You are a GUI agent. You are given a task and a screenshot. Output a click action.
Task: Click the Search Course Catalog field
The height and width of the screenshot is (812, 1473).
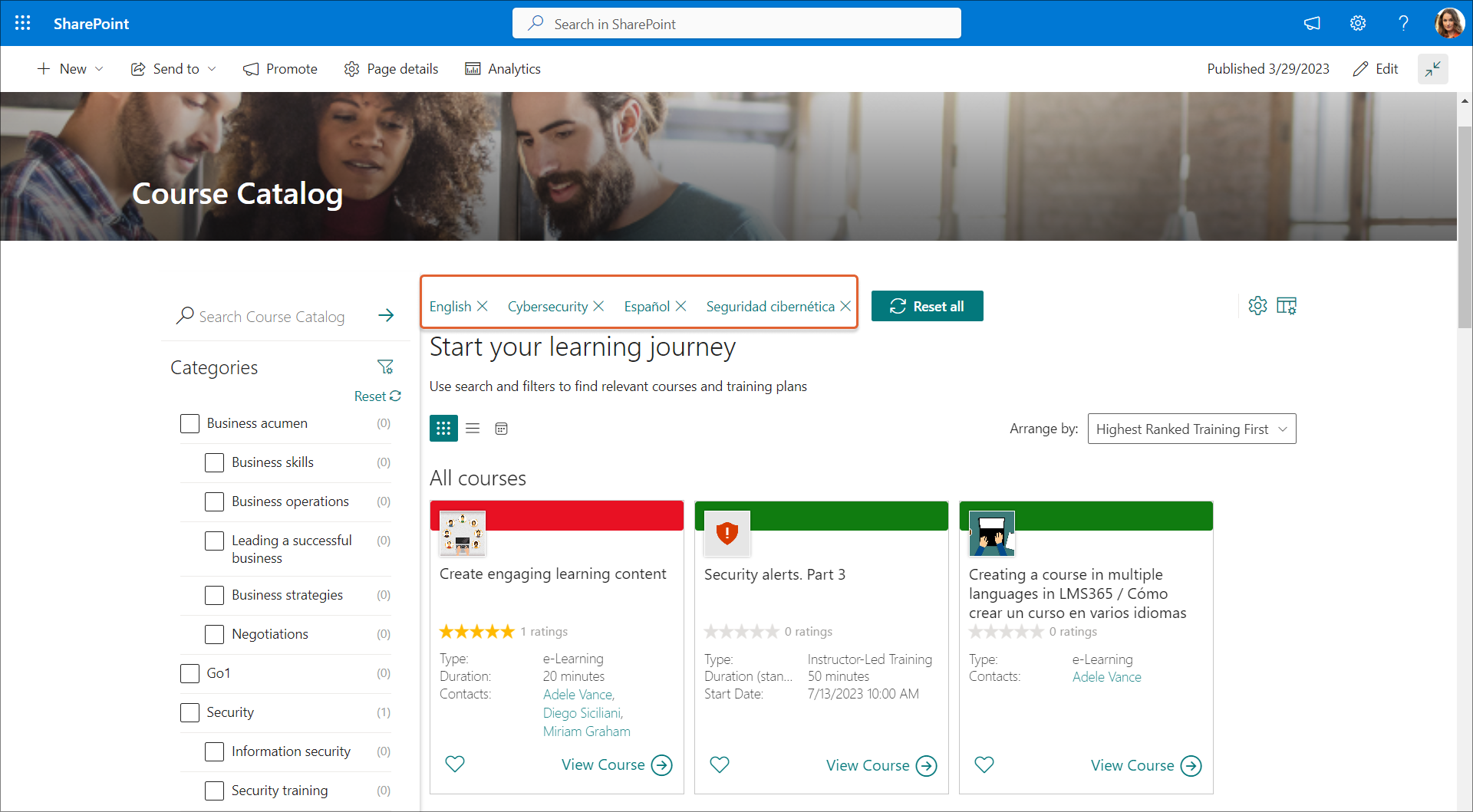coord(272,317)
